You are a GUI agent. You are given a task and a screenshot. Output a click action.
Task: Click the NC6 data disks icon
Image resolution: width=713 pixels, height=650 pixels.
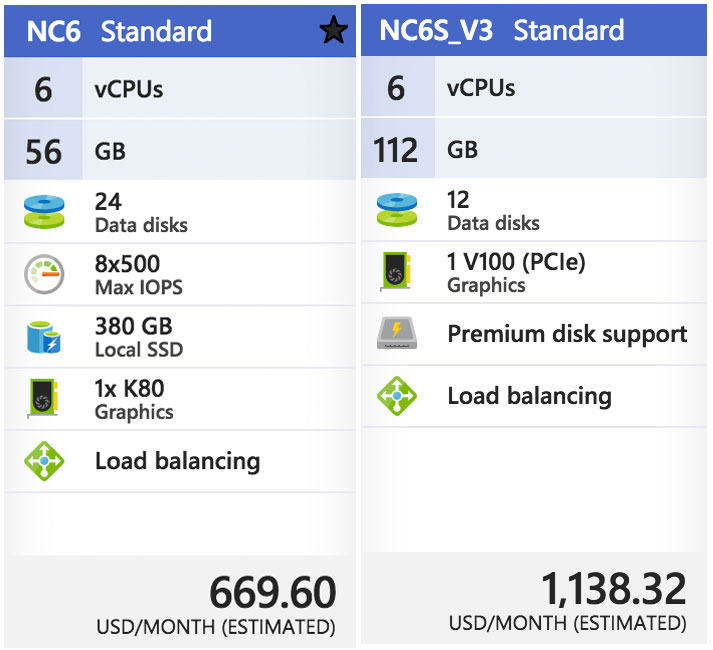click(43, 212)
